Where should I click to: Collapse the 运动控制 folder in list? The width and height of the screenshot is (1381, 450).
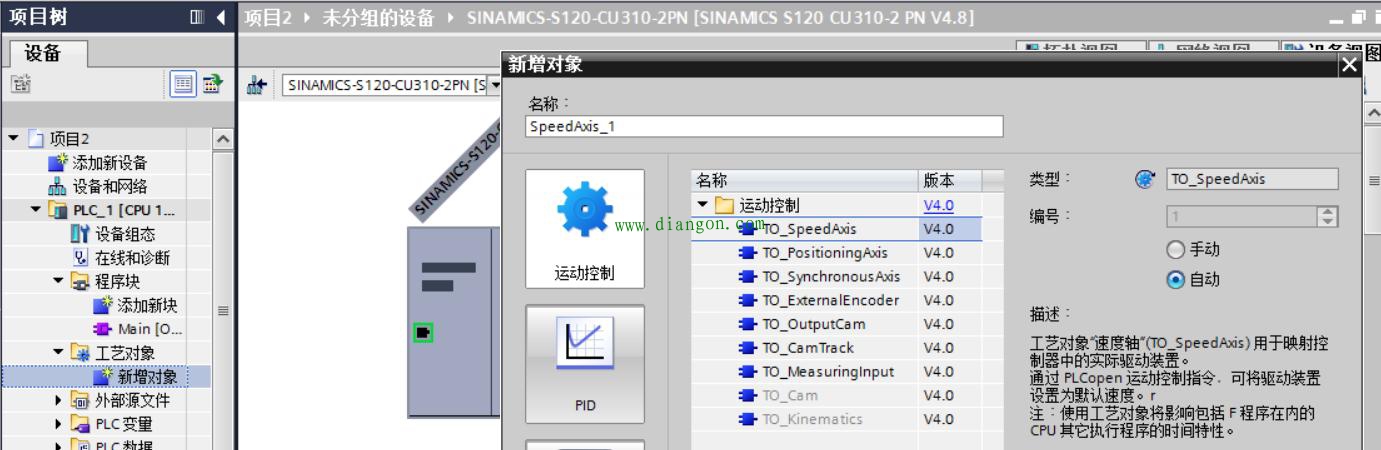coord(702,205)
